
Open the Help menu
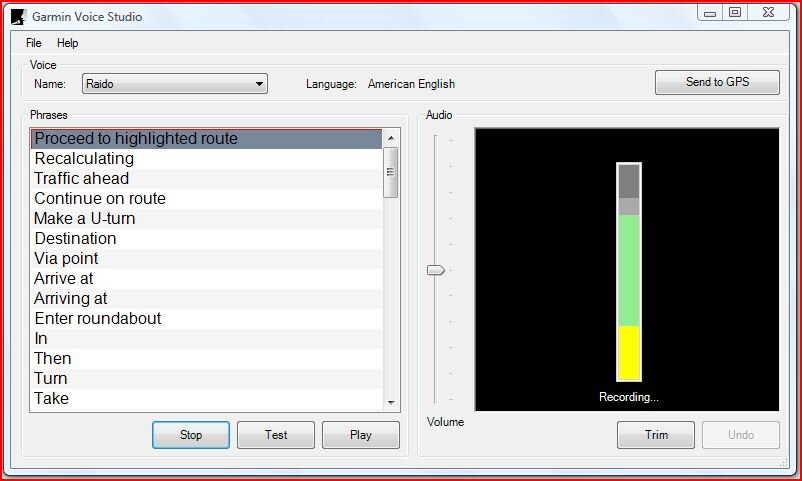(68, 43)
